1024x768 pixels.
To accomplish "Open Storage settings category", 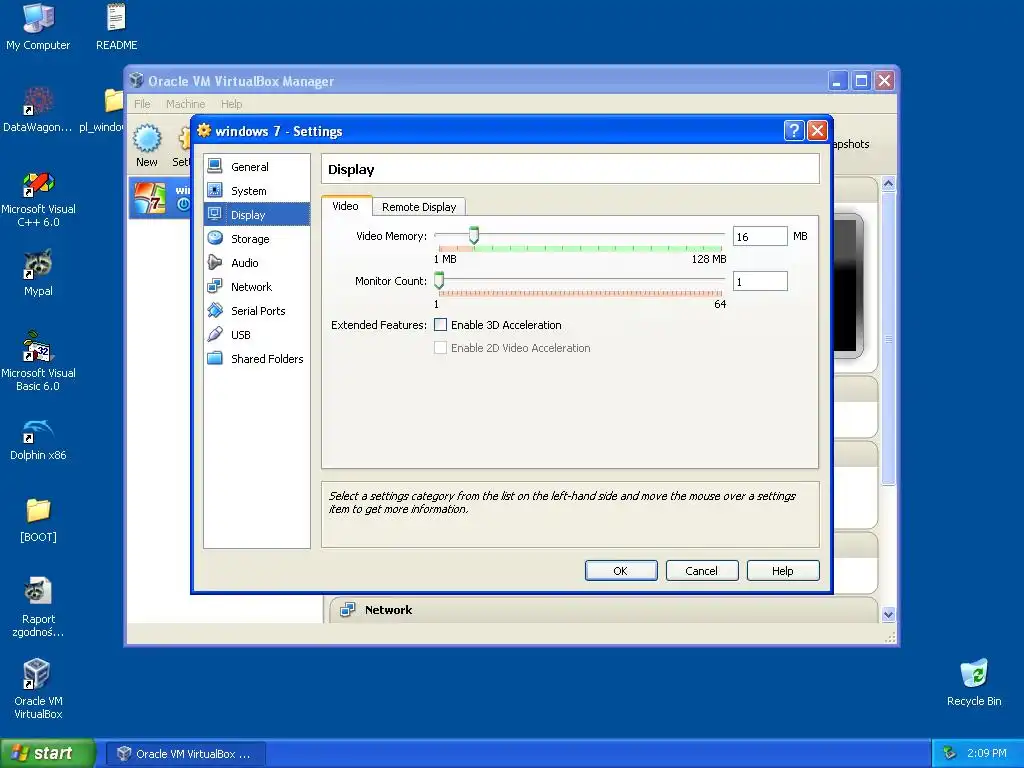I will tap(257, 238).
